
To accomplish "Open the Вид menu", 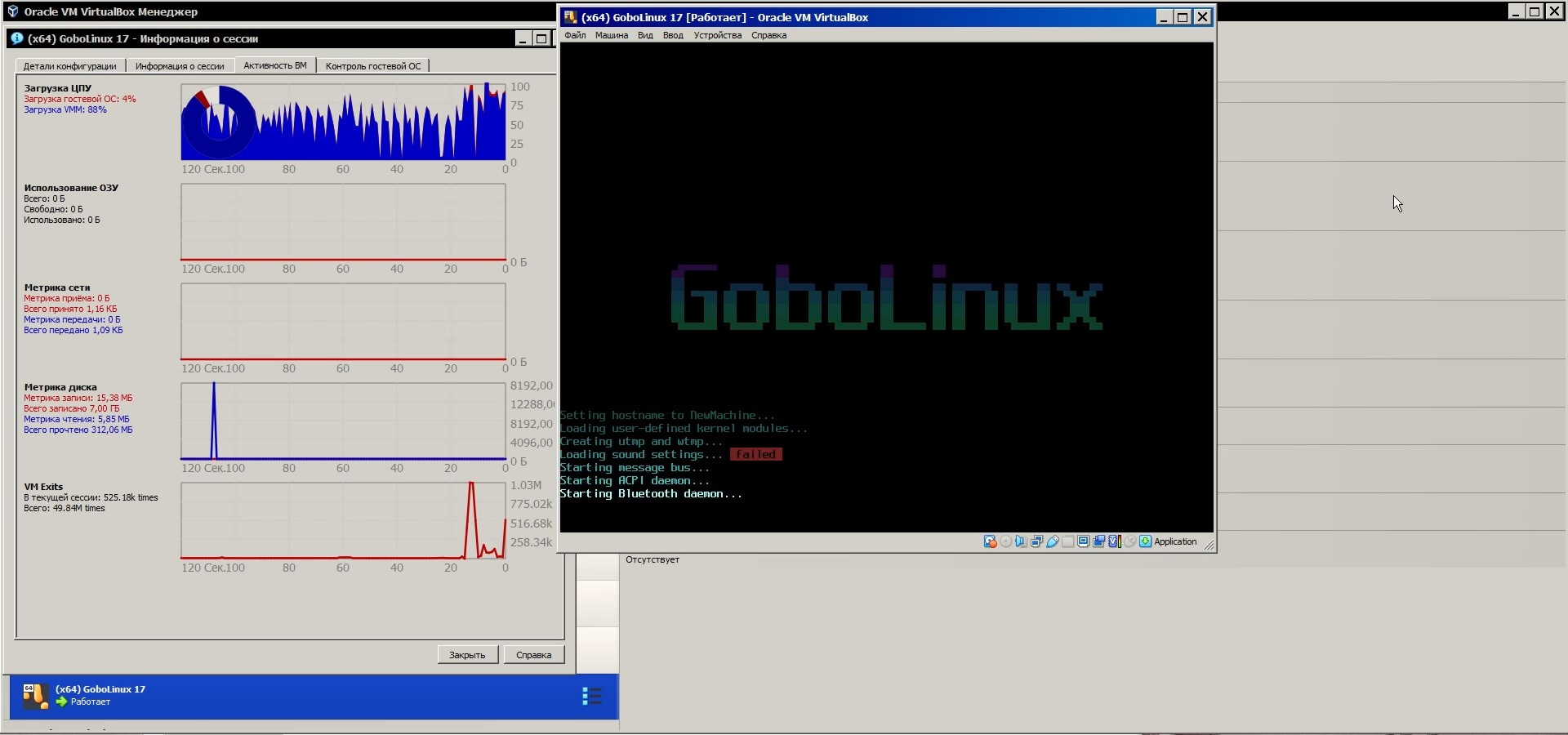I will [x=645, y=35].
